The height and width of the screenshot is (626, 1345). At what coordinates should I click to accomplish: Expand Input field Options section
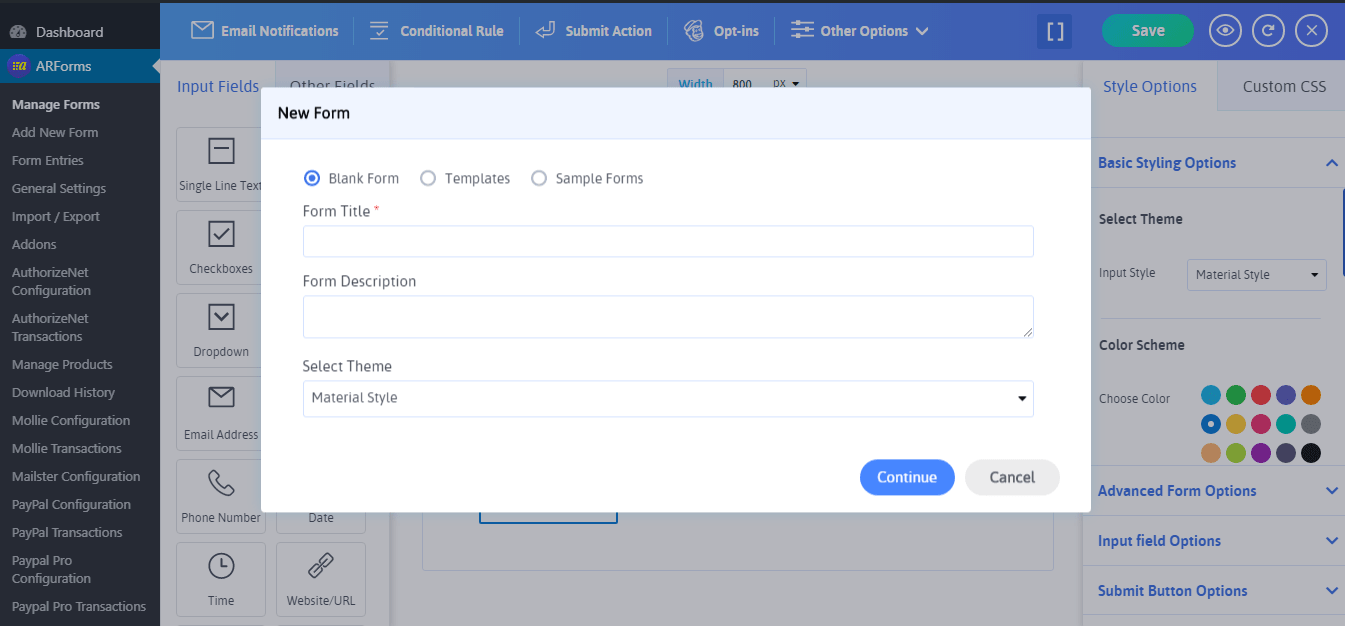[1331, 541]
